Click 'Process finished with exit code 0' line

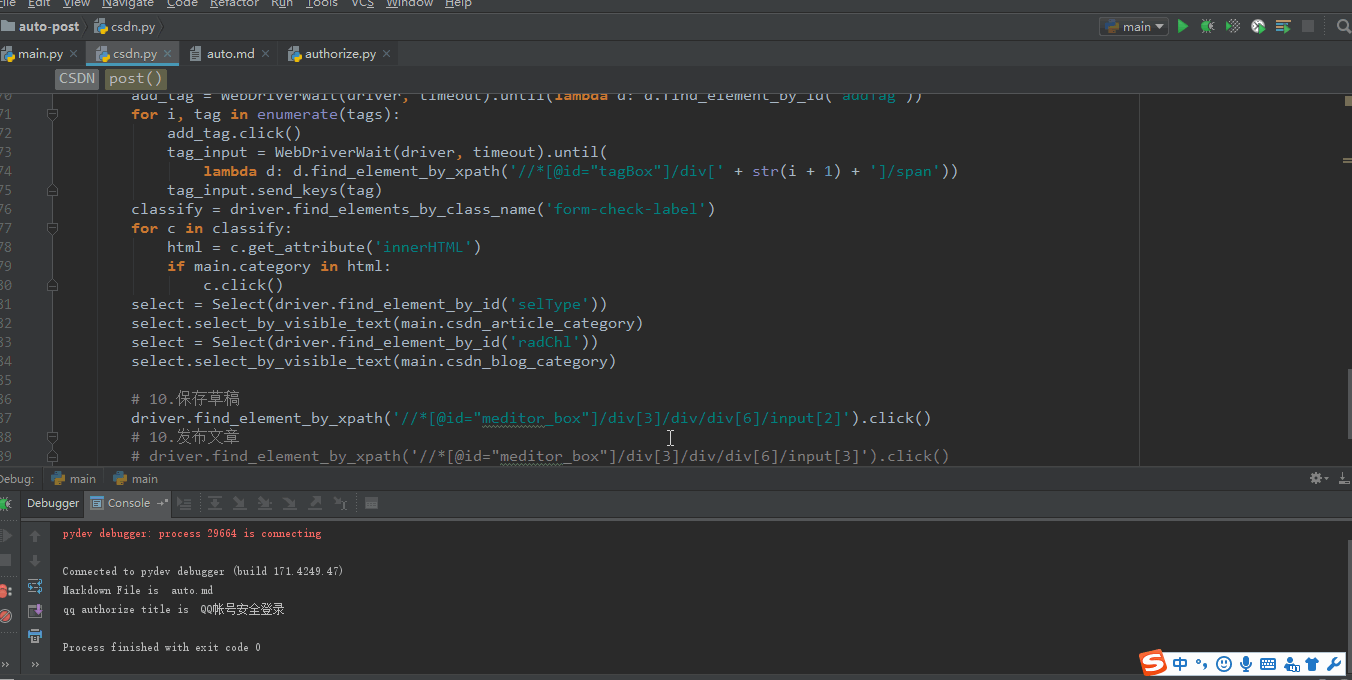pyautogui.click(x=161, y=647)
